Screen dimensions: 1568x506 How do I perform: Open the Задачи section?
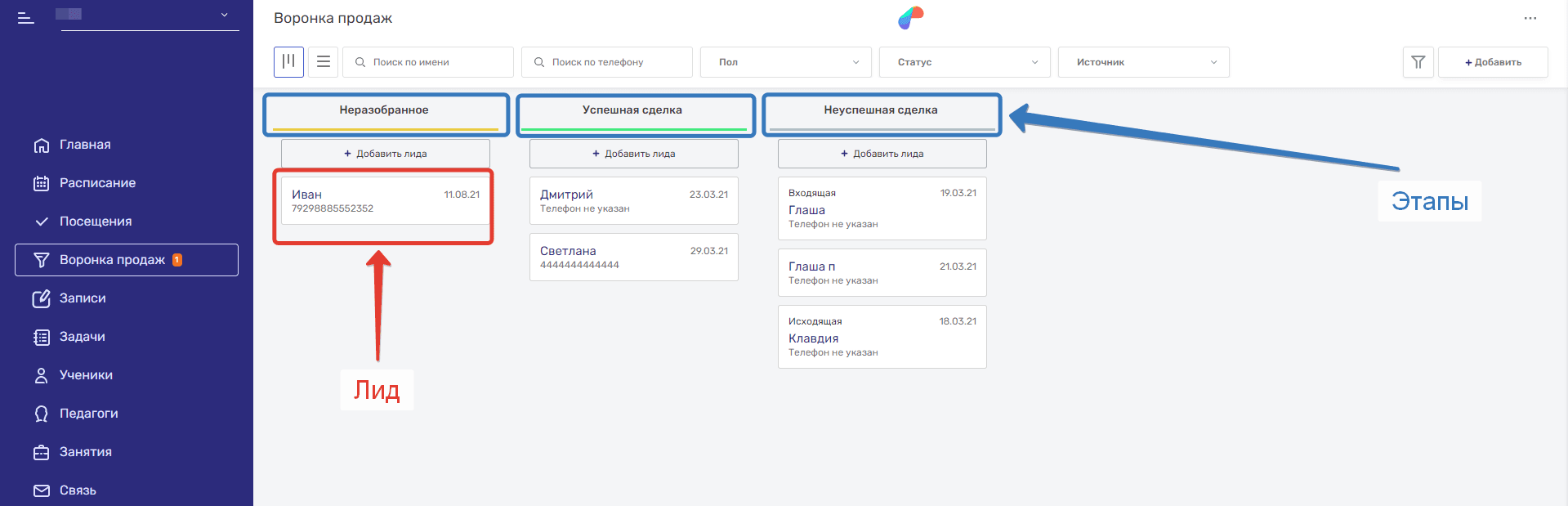82,337
